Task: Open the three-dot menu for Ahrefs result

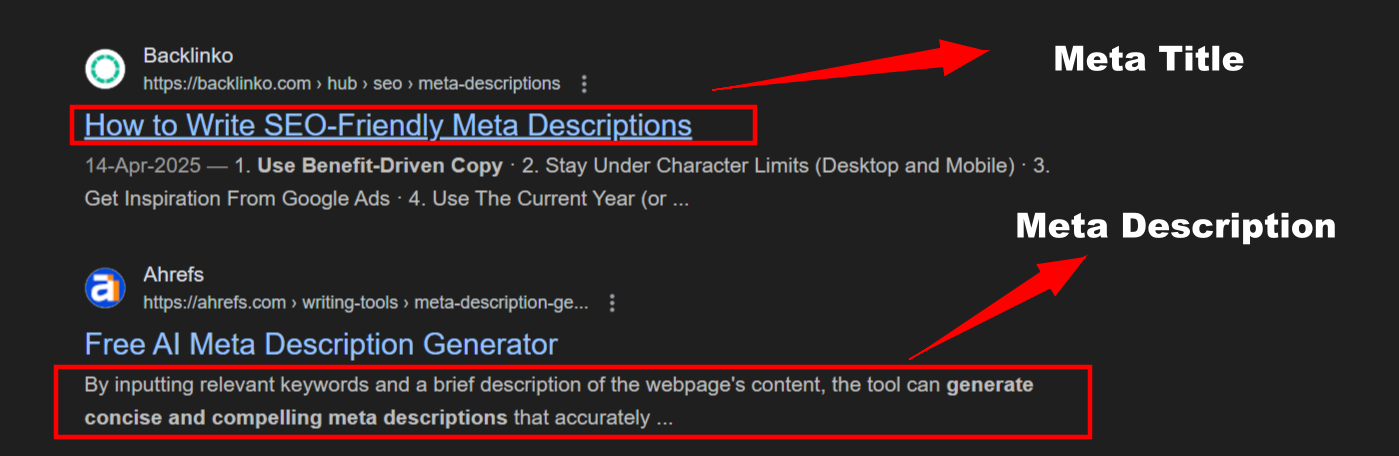Action: [x=613, y=303]
